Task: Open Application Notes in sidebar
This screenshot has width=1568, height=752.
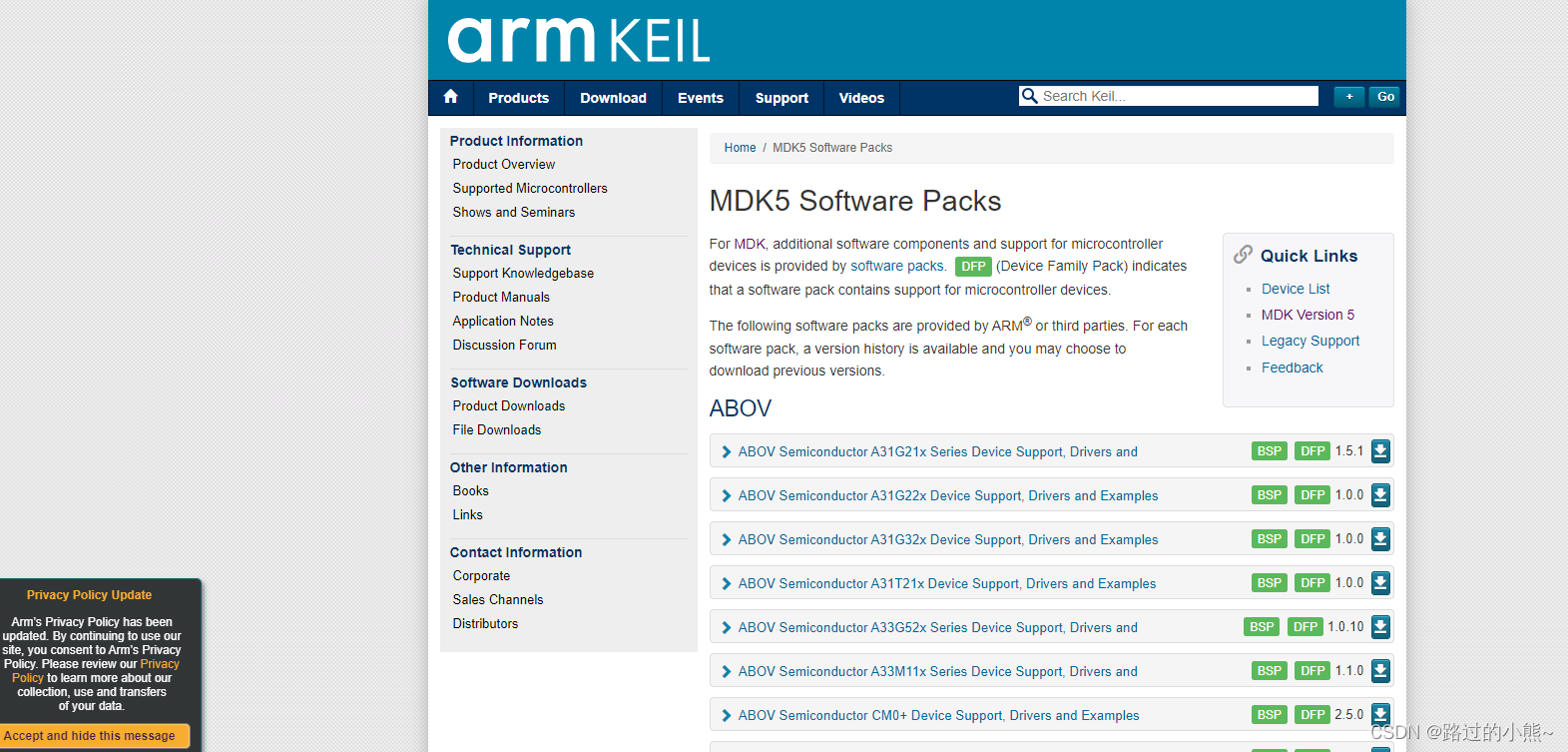Action: click(x=502, y=321)
